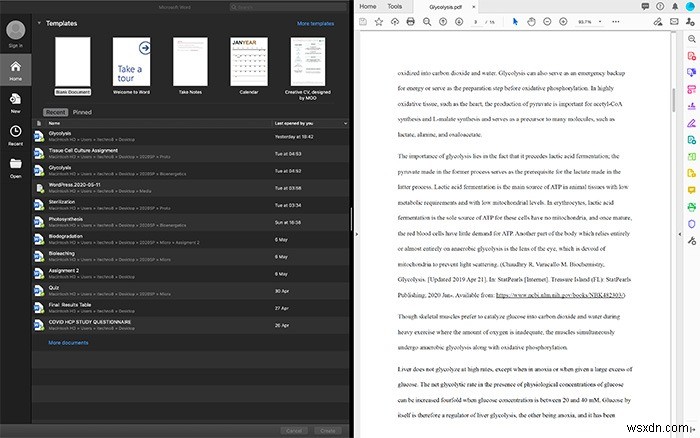Click the share with others person icon
The height and width of the screenshot is (438, 700).
pos(690,21)
